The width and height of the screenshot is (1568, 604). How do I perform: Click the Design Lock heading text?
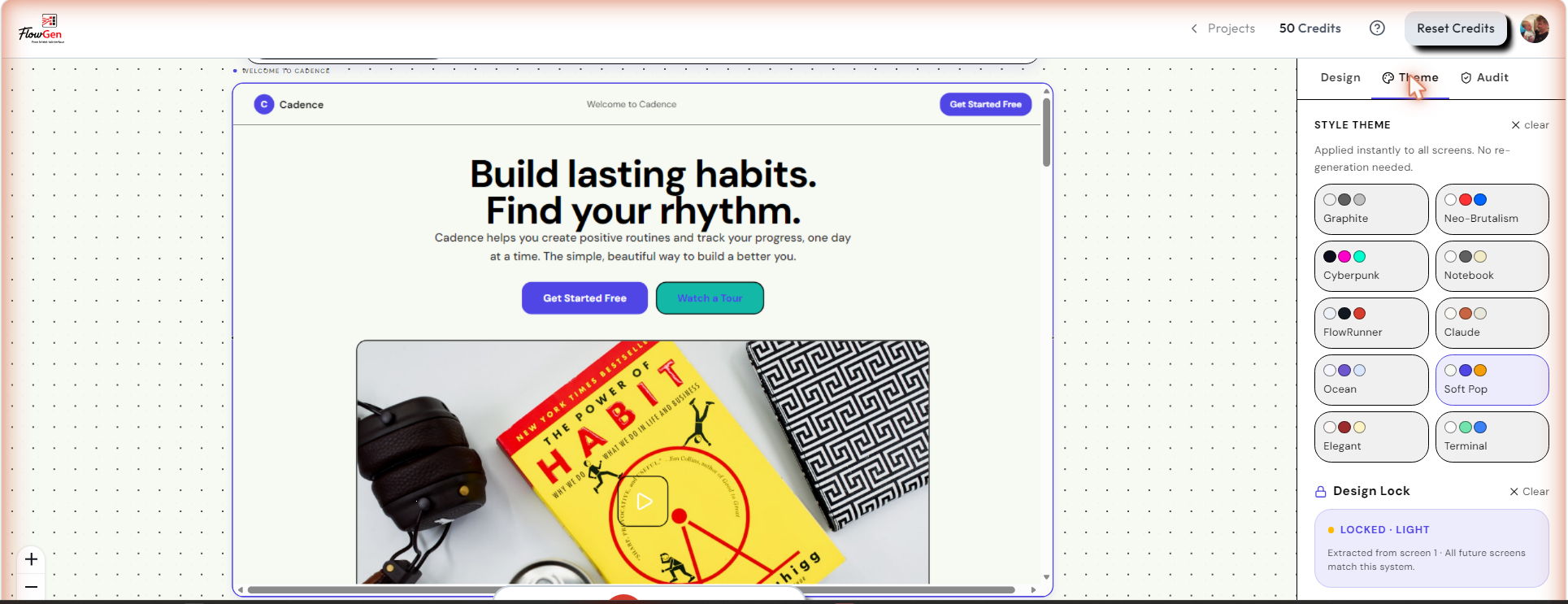1371,491
